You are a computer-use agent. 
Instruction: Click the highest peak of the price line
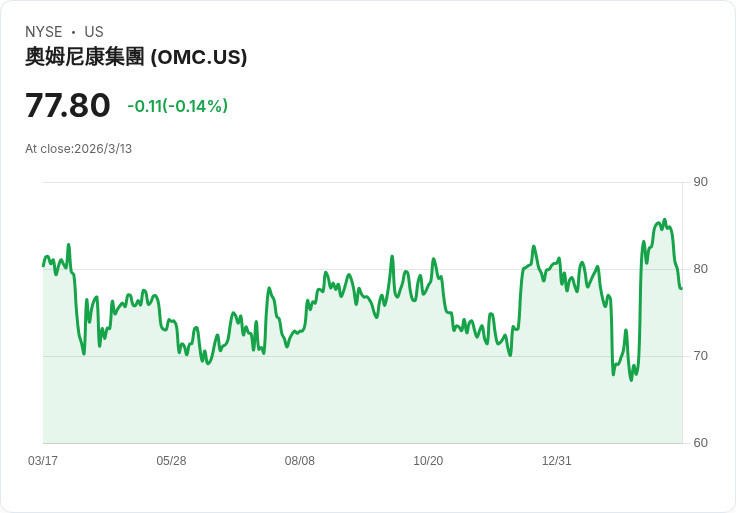click(x=664, y=220)
